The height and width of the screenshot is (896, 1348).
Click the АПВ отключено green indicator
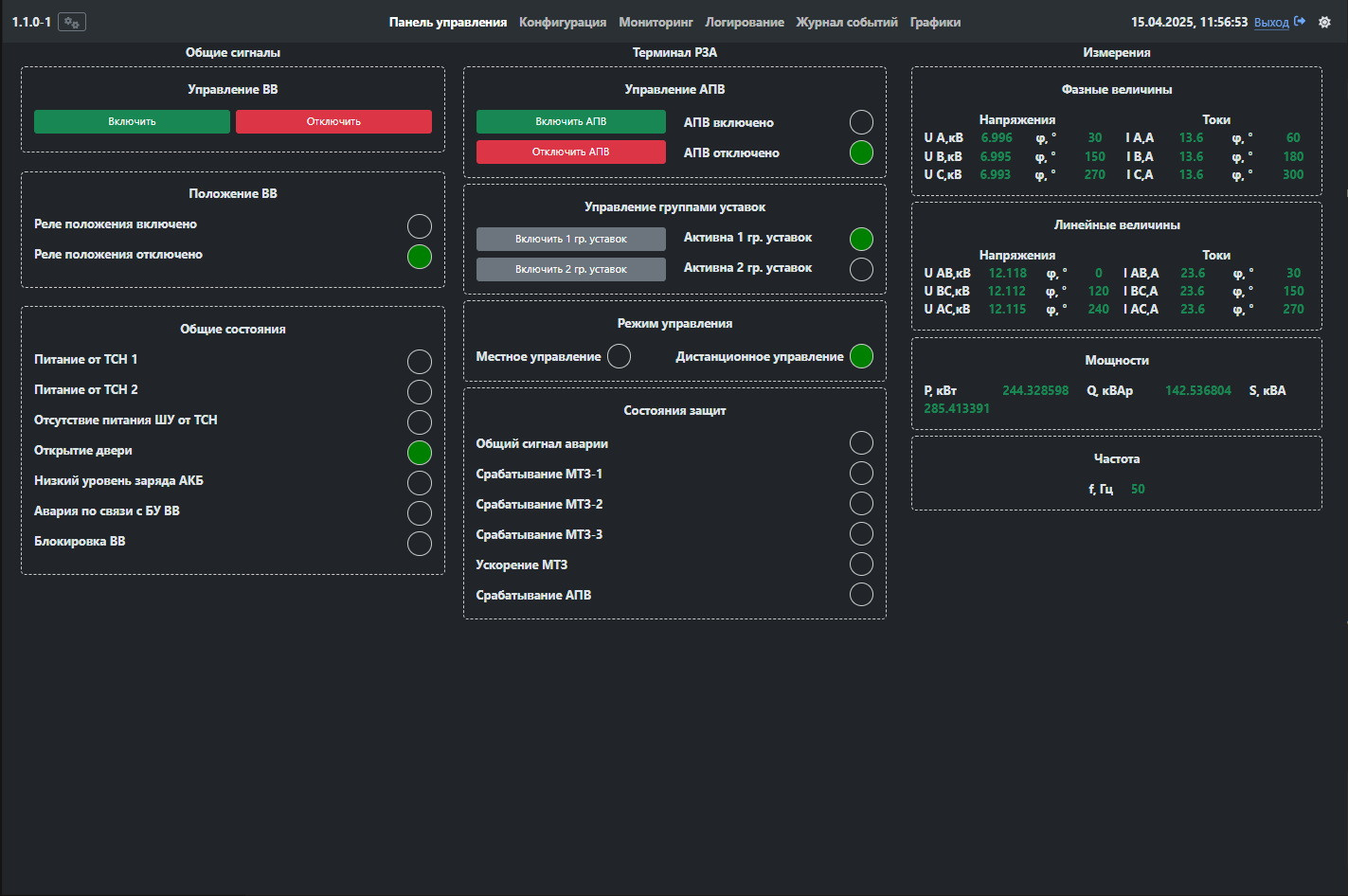(861, 152)
